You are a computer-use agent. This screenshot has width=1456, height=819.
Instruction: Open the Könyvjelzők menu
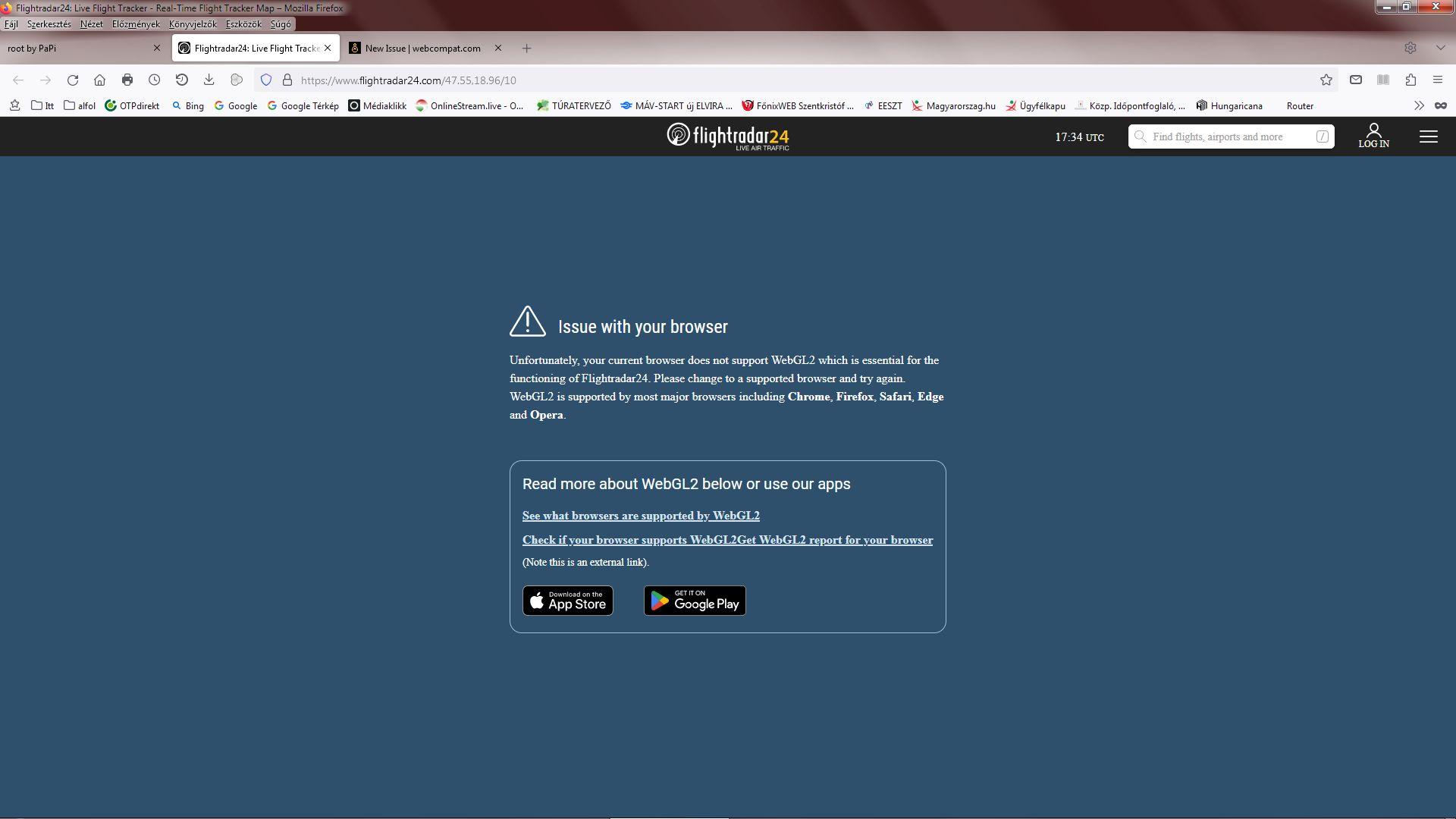pos(193,24)
